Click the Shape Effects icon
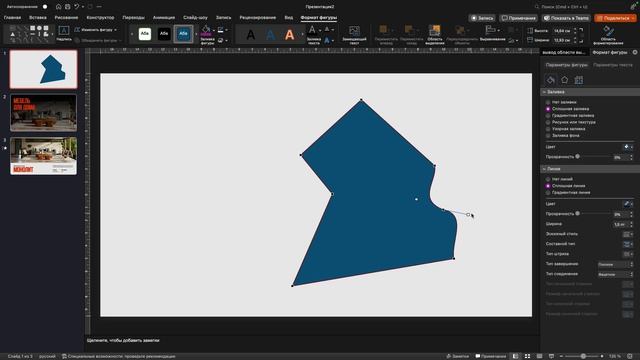 tap(221, 40)
